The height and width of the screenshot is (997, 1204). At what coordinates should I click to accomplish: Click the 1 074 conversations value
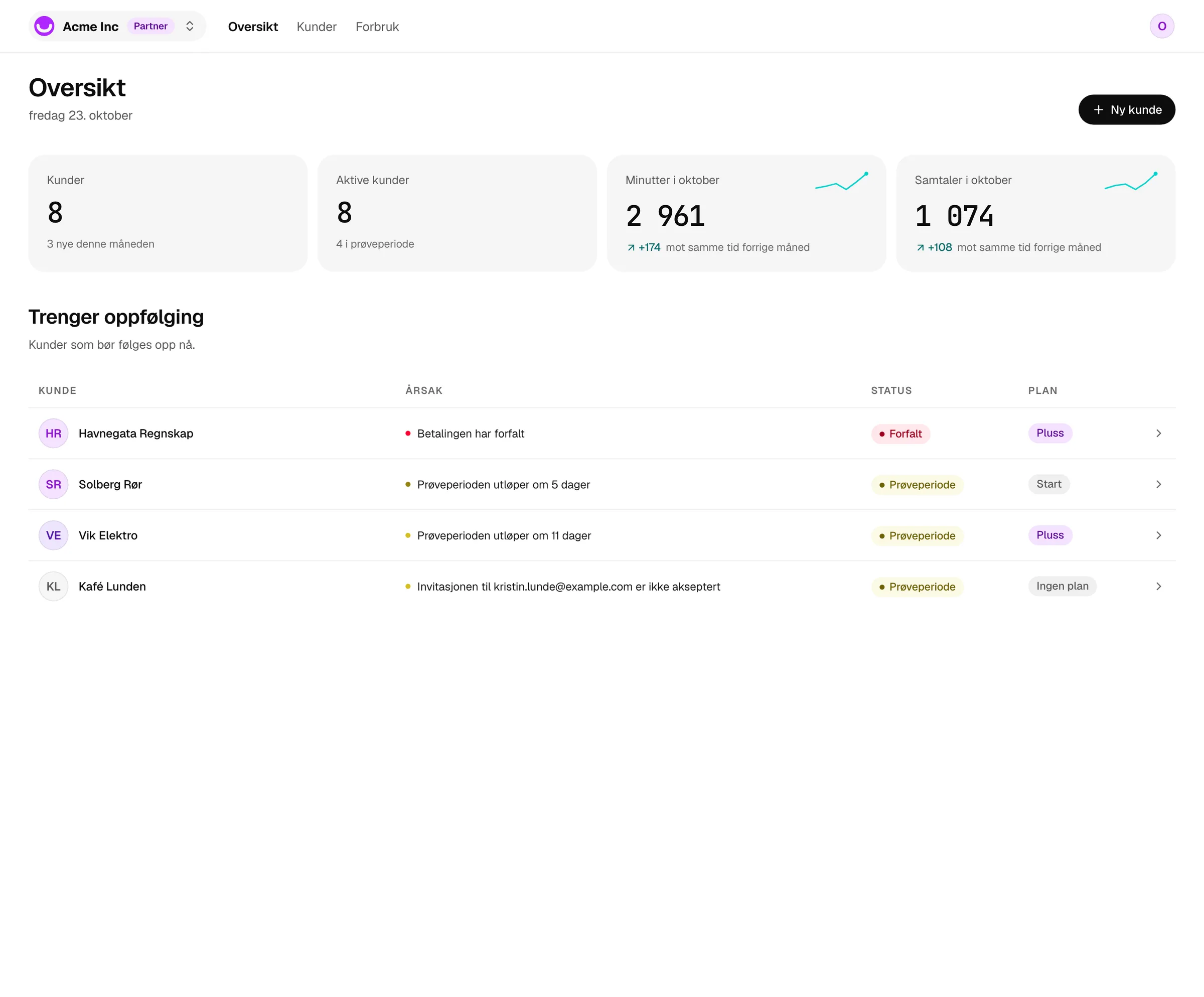954,216
